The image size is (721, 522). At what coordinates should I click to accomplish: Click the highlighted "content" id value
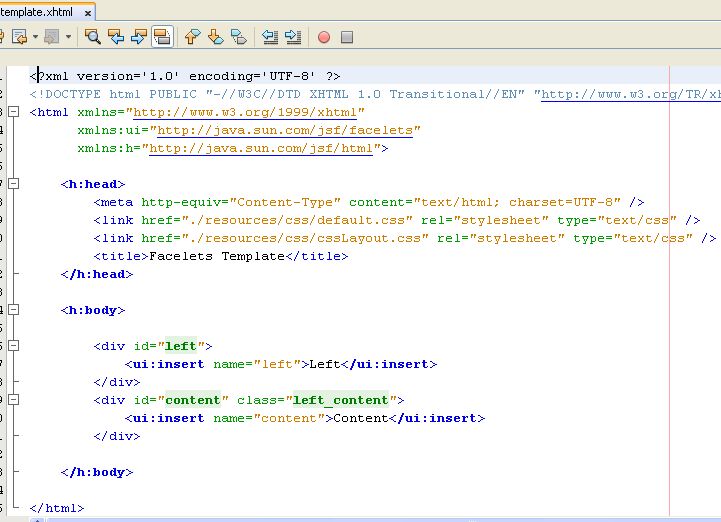[193, 400]
